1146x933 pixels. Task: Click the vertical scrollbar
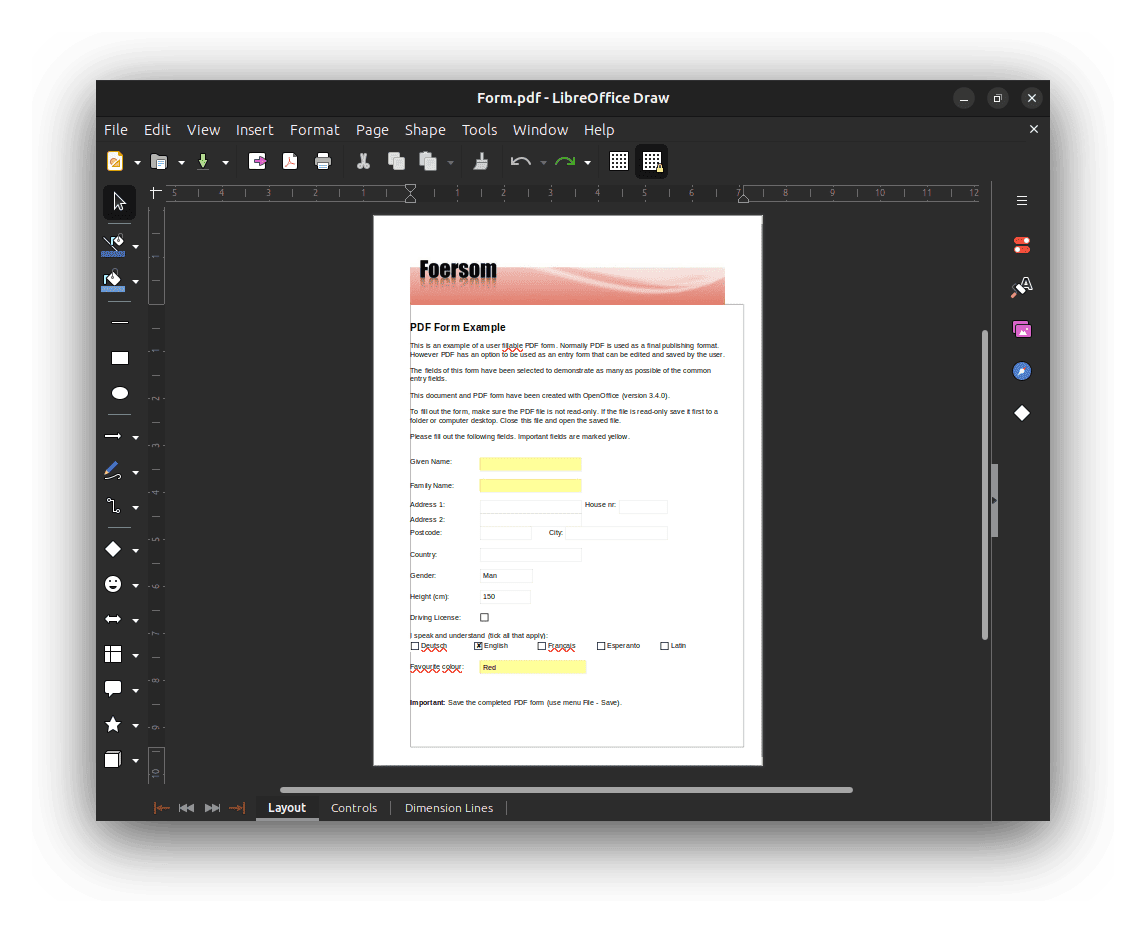(x=984, y=485)
